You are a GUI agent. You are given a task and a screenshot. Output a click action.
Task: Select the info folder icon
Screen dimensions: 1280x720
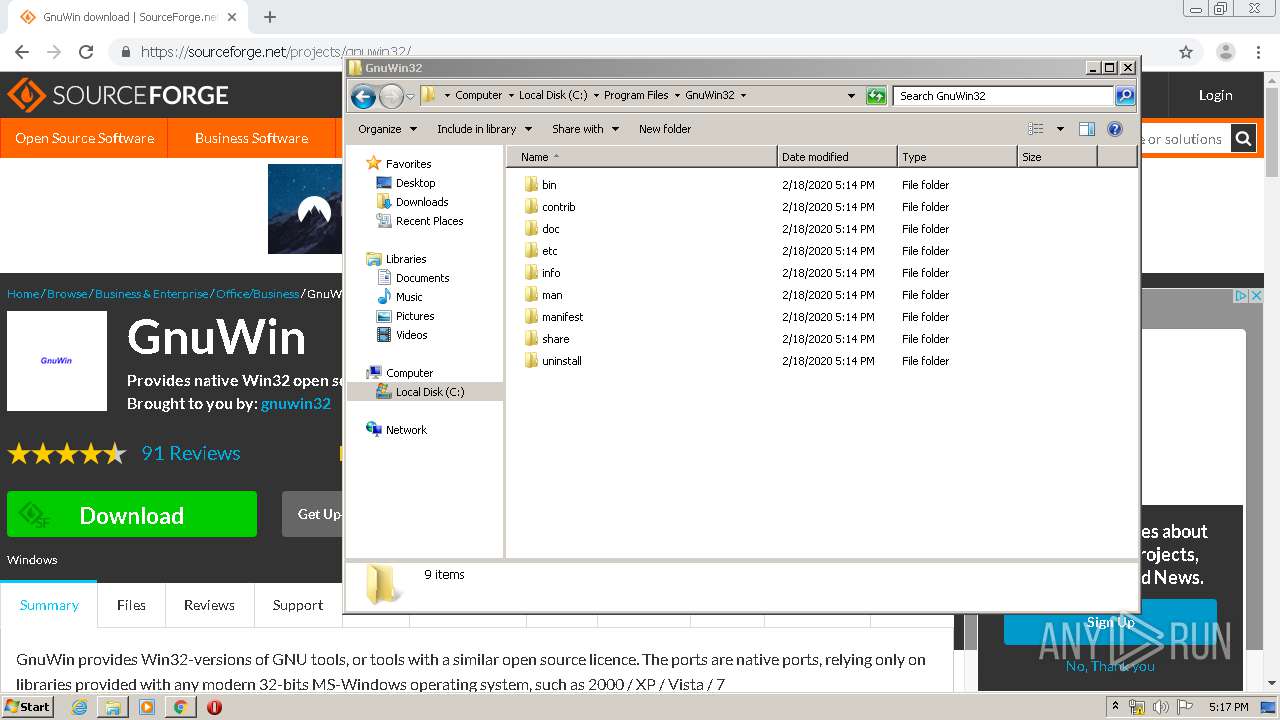(531, 273)
